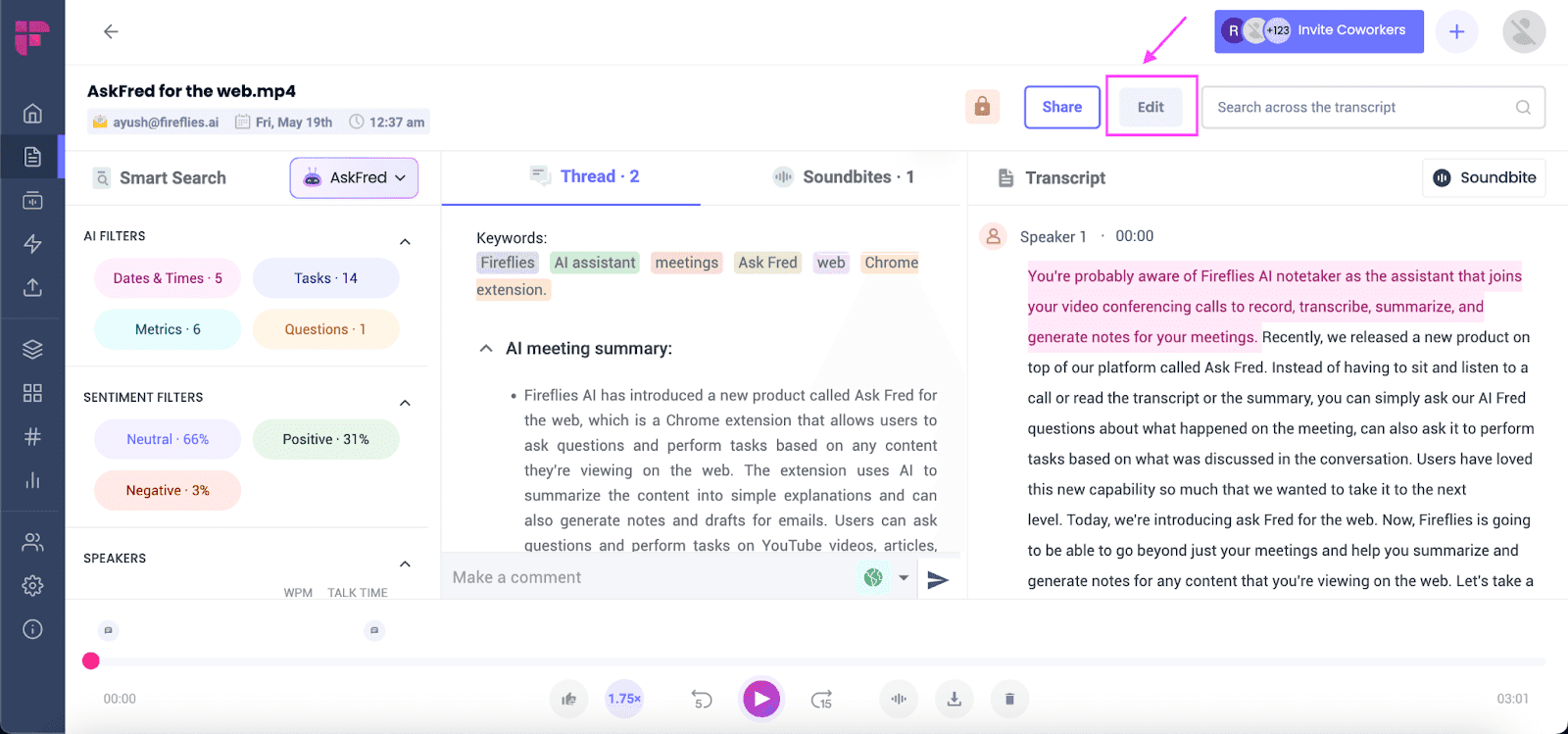Screen dimensions: 1568x734
Task: Open the AskFred dropdown
Action: coord(354,177)
